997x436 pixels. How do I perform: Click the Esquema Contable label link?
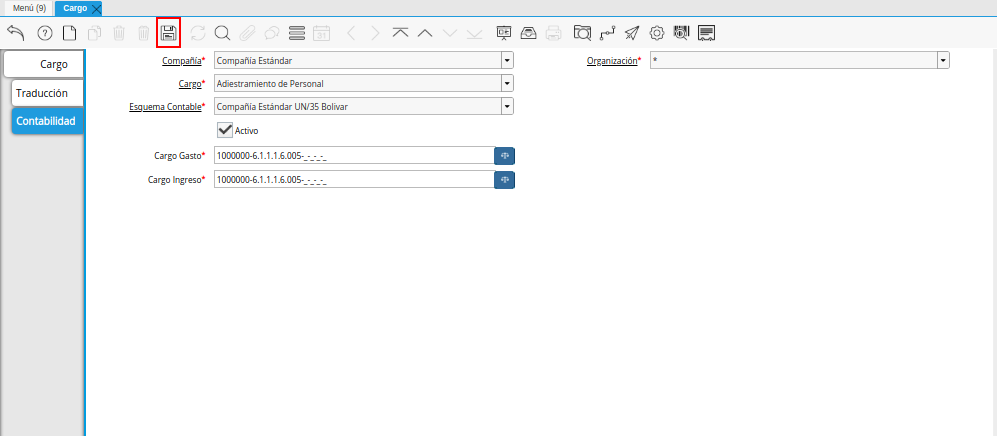[x=165, y=106]
